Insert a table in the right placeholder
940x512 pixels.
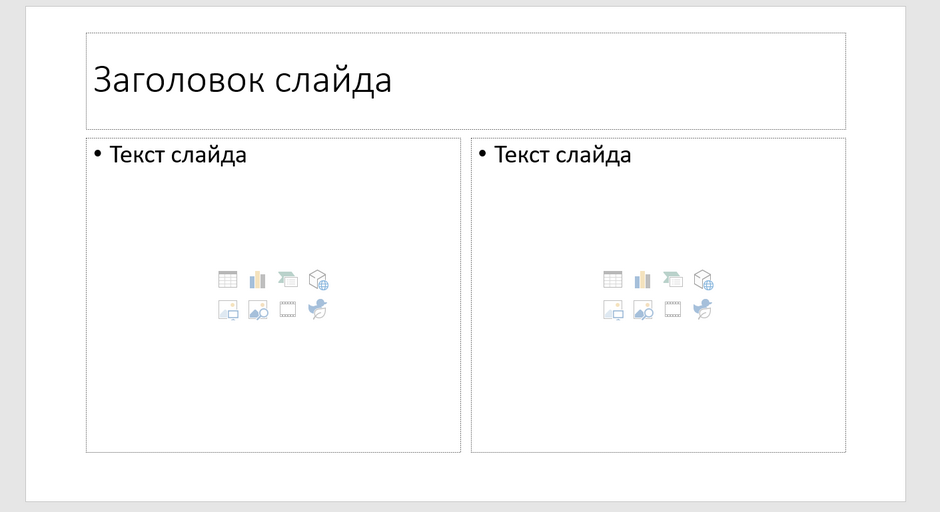(613, 279)
